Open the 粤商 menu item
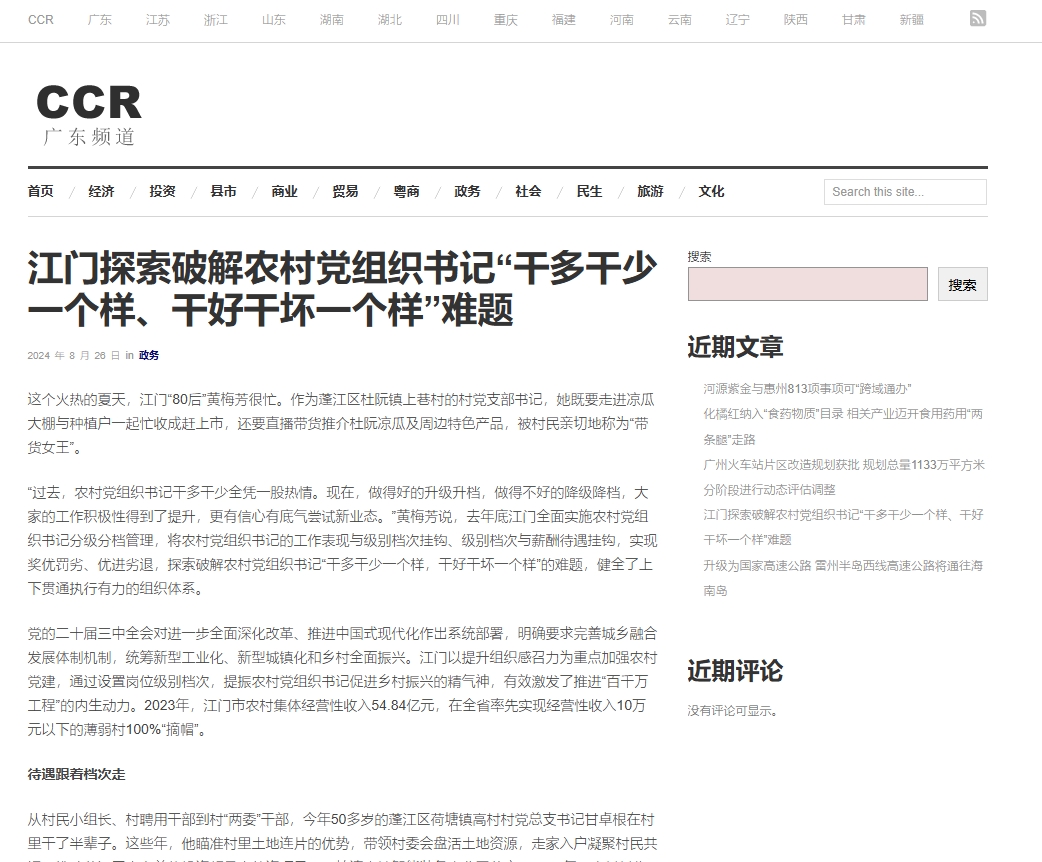Image resolution: width=1042 pixels, height=862 pixels. pyautogui.click(x=407, y=191)
